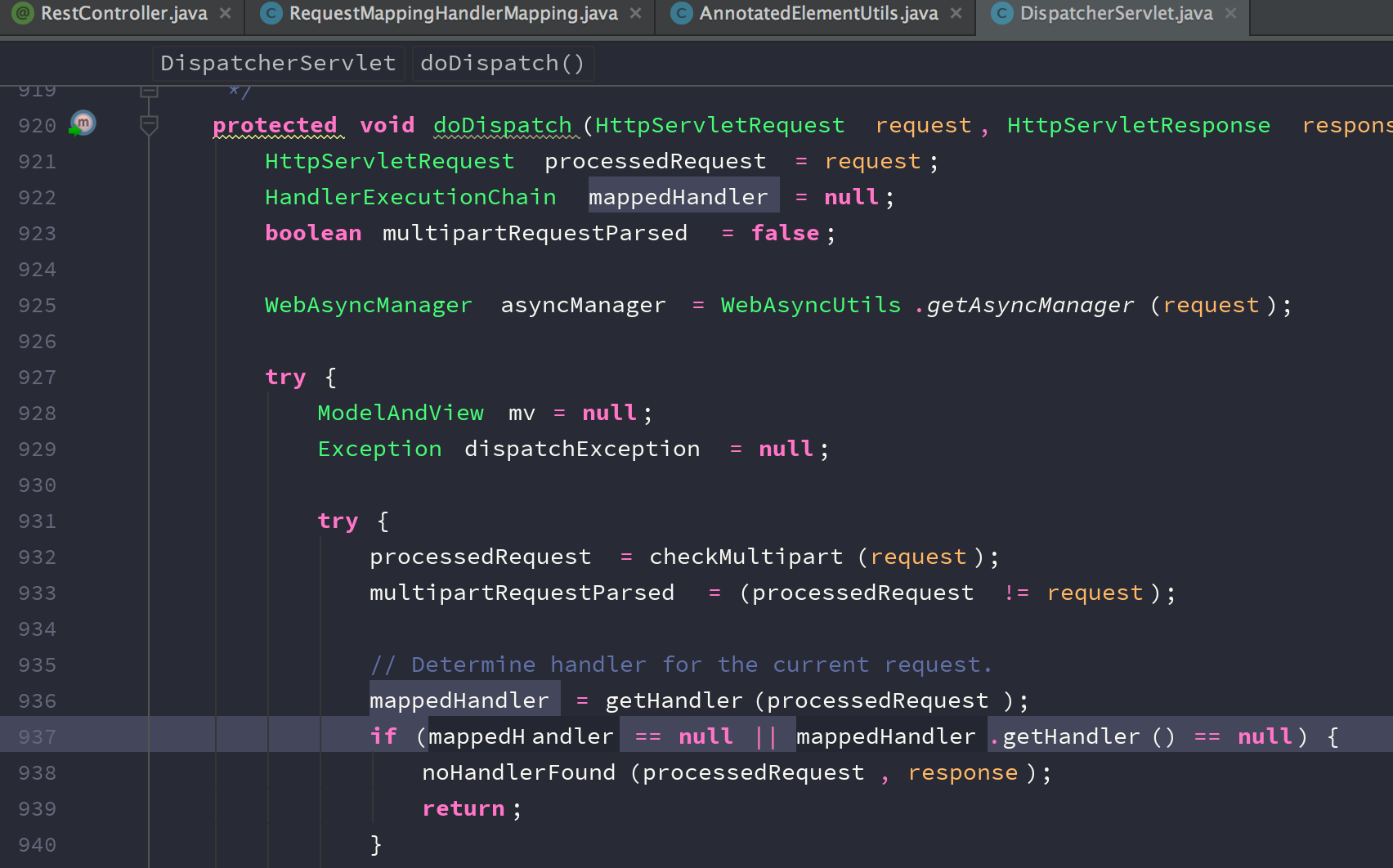Click dispatchException variable on line 929
1393x868 pixels.
(x=582, y=450)
